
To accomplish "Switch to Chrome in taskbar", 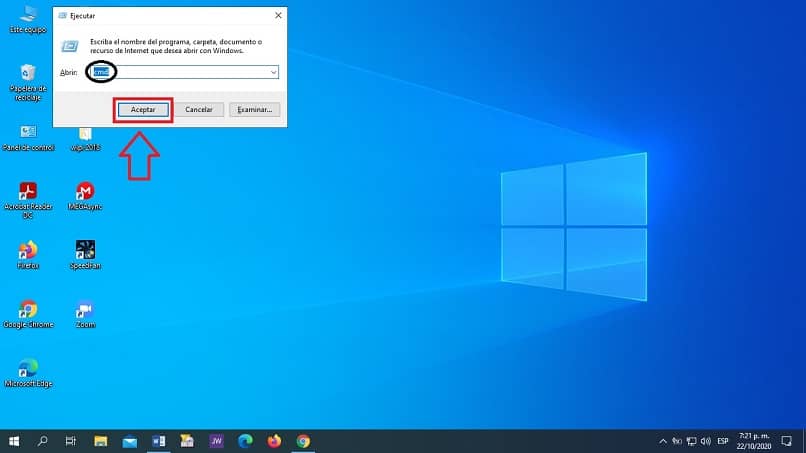I will (303, 441).
